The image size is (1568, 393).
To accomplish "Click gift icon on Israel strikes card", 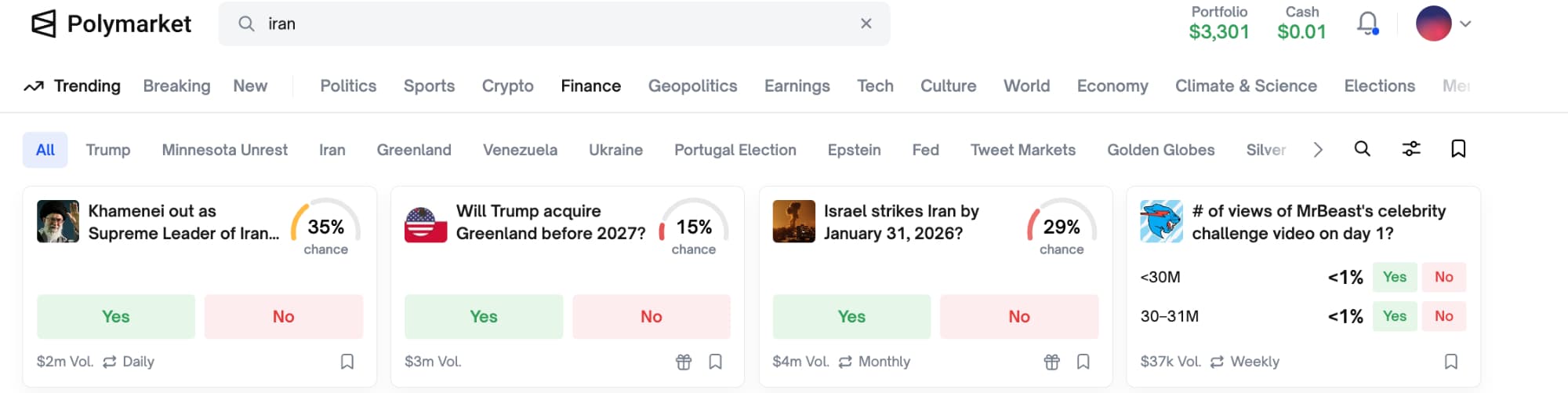I will tap(1051, 362).
